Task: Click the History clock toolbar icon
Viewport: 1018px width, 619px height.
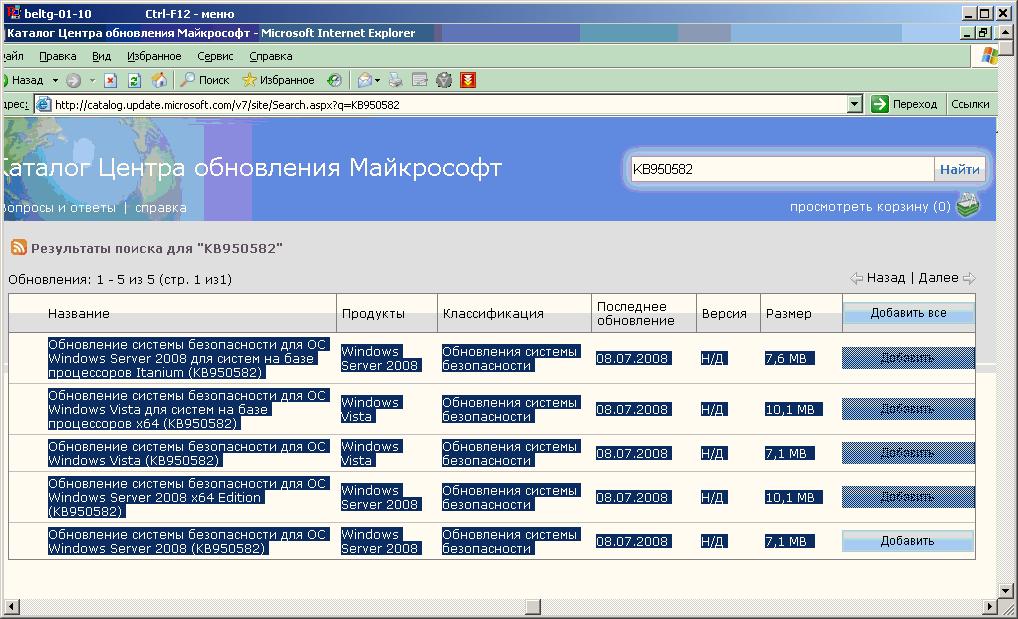Action: (x=334, y=80)
